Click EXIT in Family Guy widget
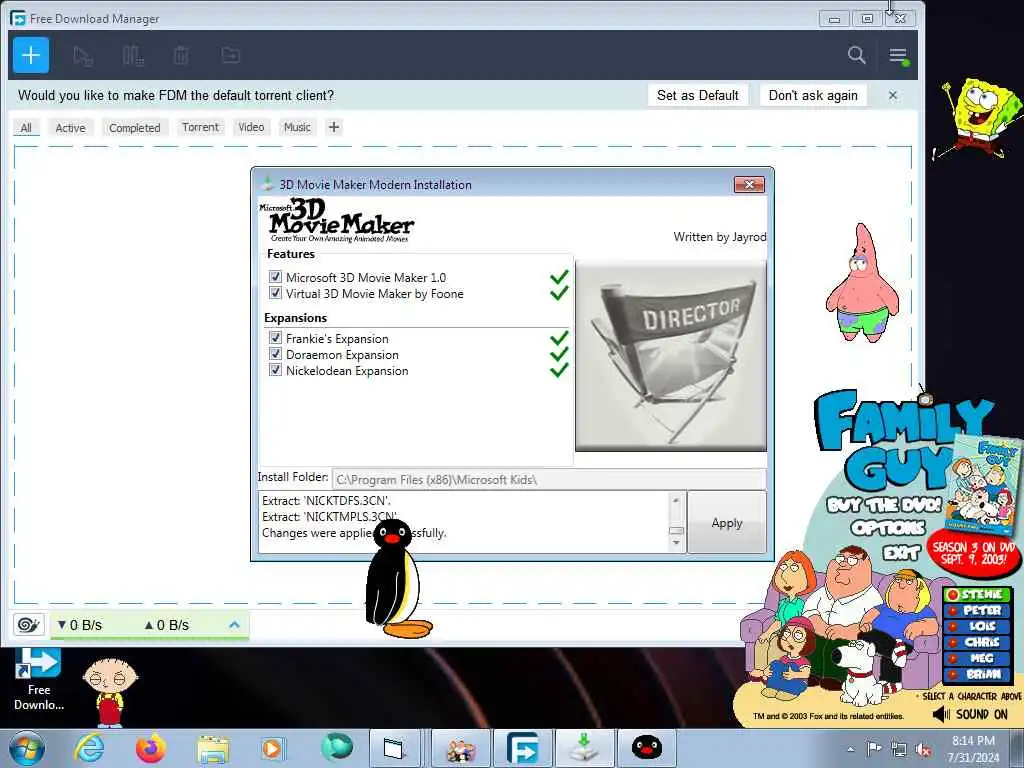1024x768 pixels. 901,553
